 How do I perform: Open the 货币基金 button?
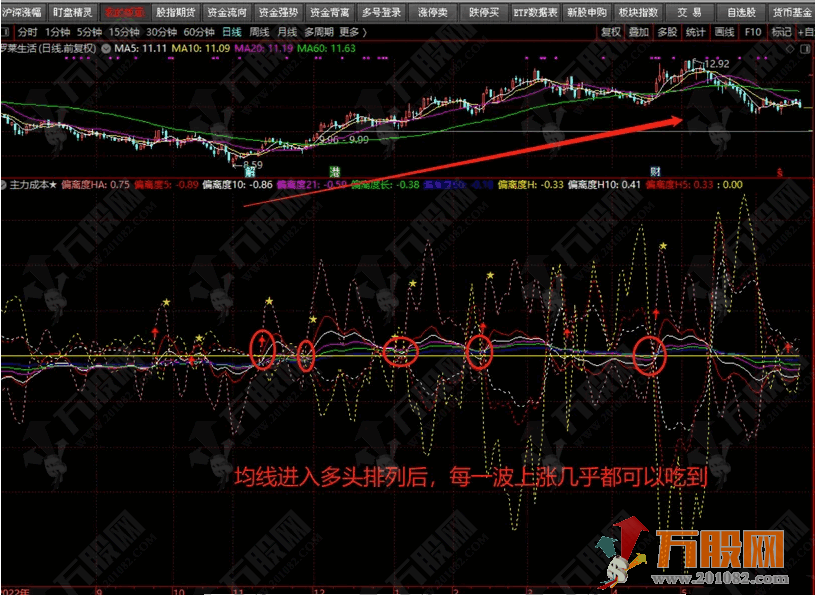(791, 12)
